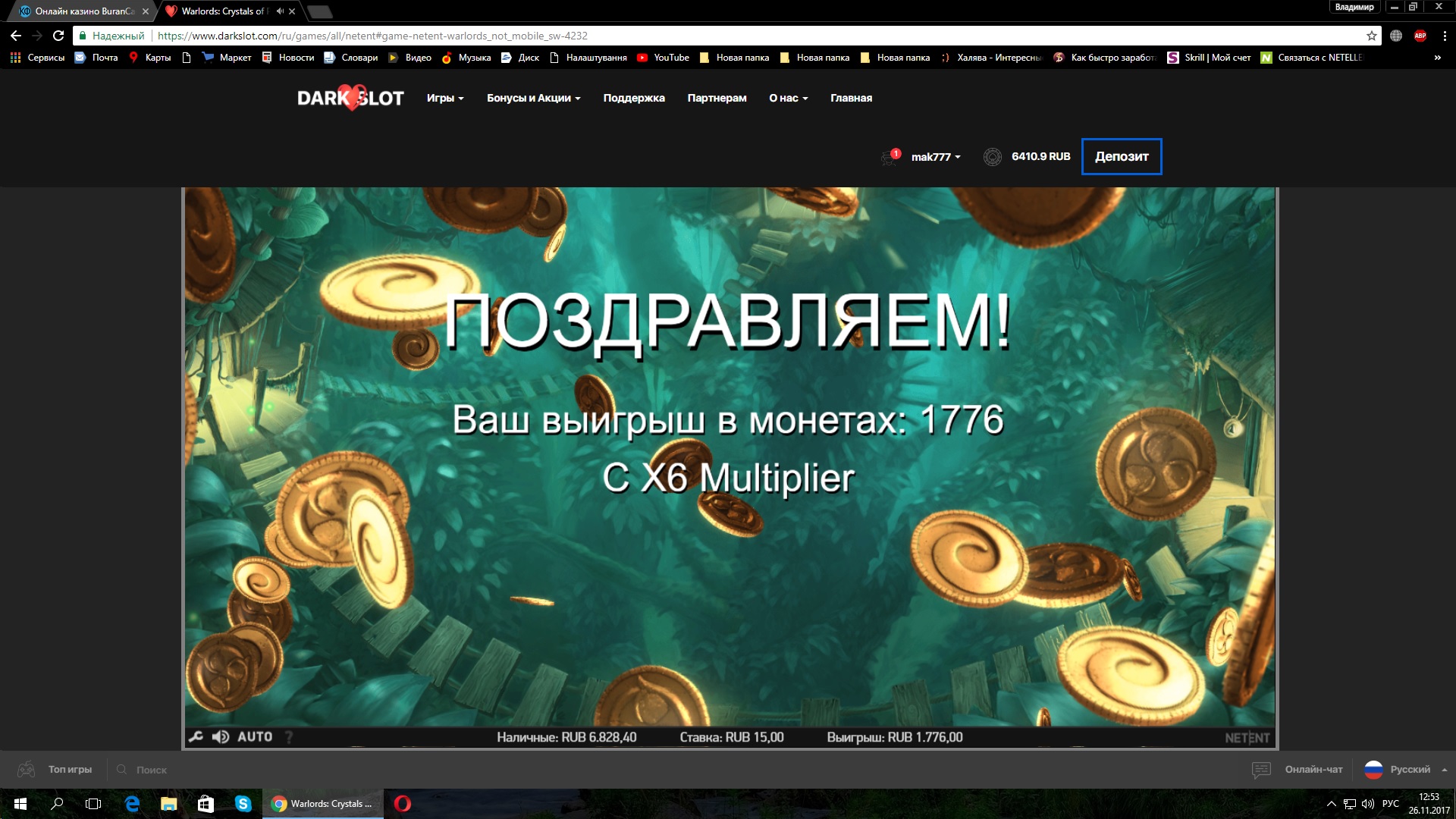Switch the РУС keyboard language
1456x819 pixels.
(x=1391, y=804)
